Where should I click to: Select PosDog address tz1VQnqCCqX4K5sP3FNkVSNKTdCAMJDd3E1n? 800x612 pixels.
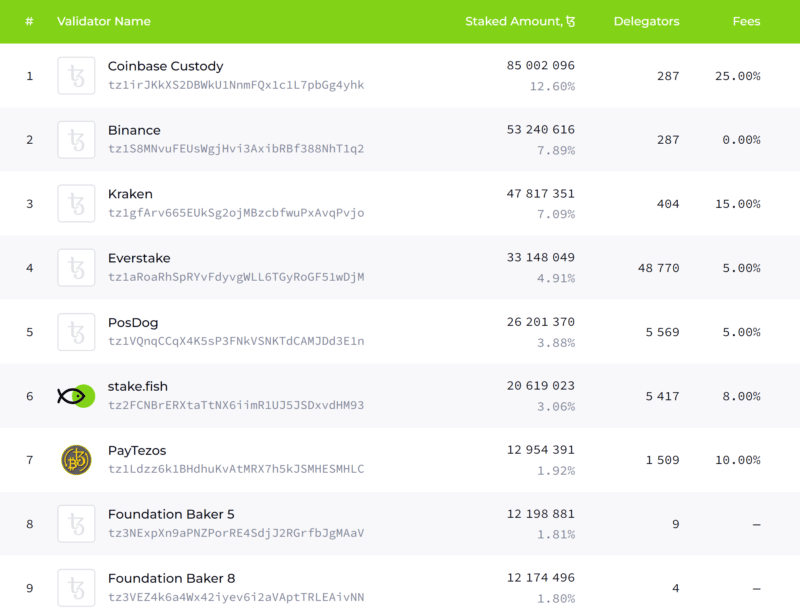tap(236, 341)
